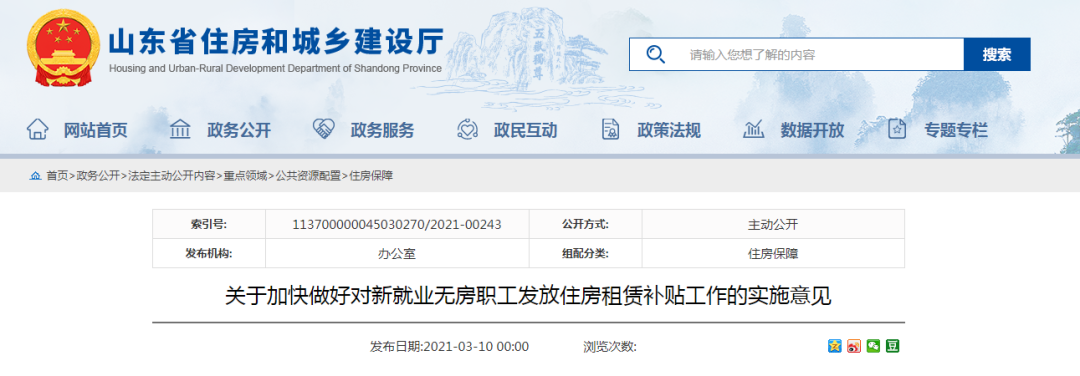The height and width of the screenshot is (376, 1080).
Task: Open 重点领域 breadcrumb link
Action: (x=245, y=176)
